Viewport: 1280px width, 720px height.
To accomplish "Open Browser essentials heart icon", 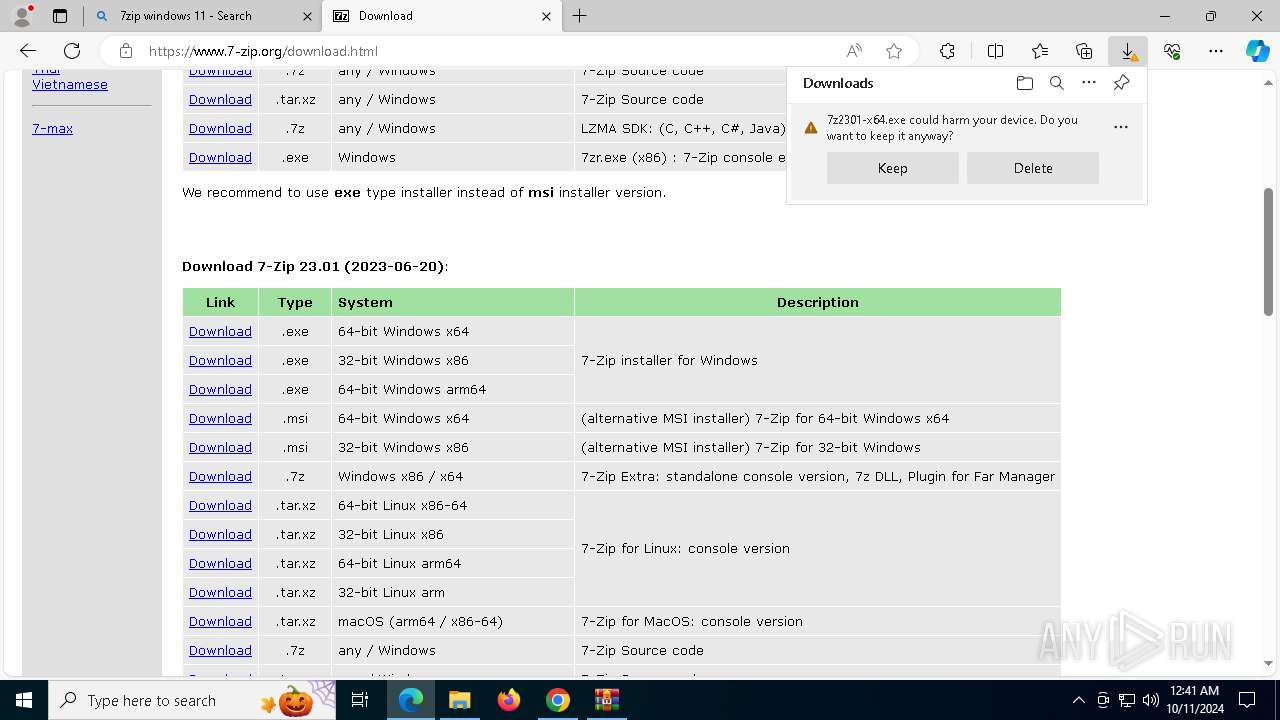I will [x=1172, y=51].
